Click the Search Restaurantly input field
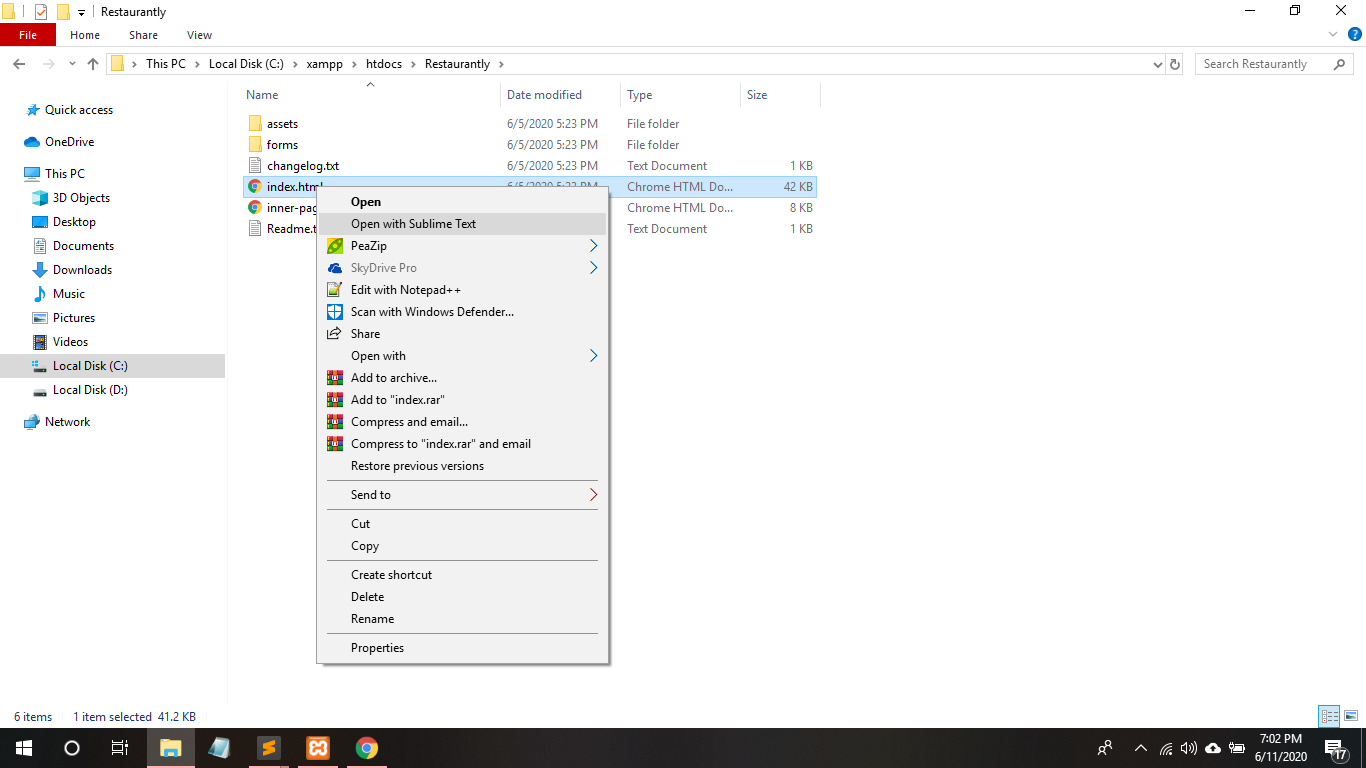This screenshot has height=768, width=1366. click(1263, 64)
